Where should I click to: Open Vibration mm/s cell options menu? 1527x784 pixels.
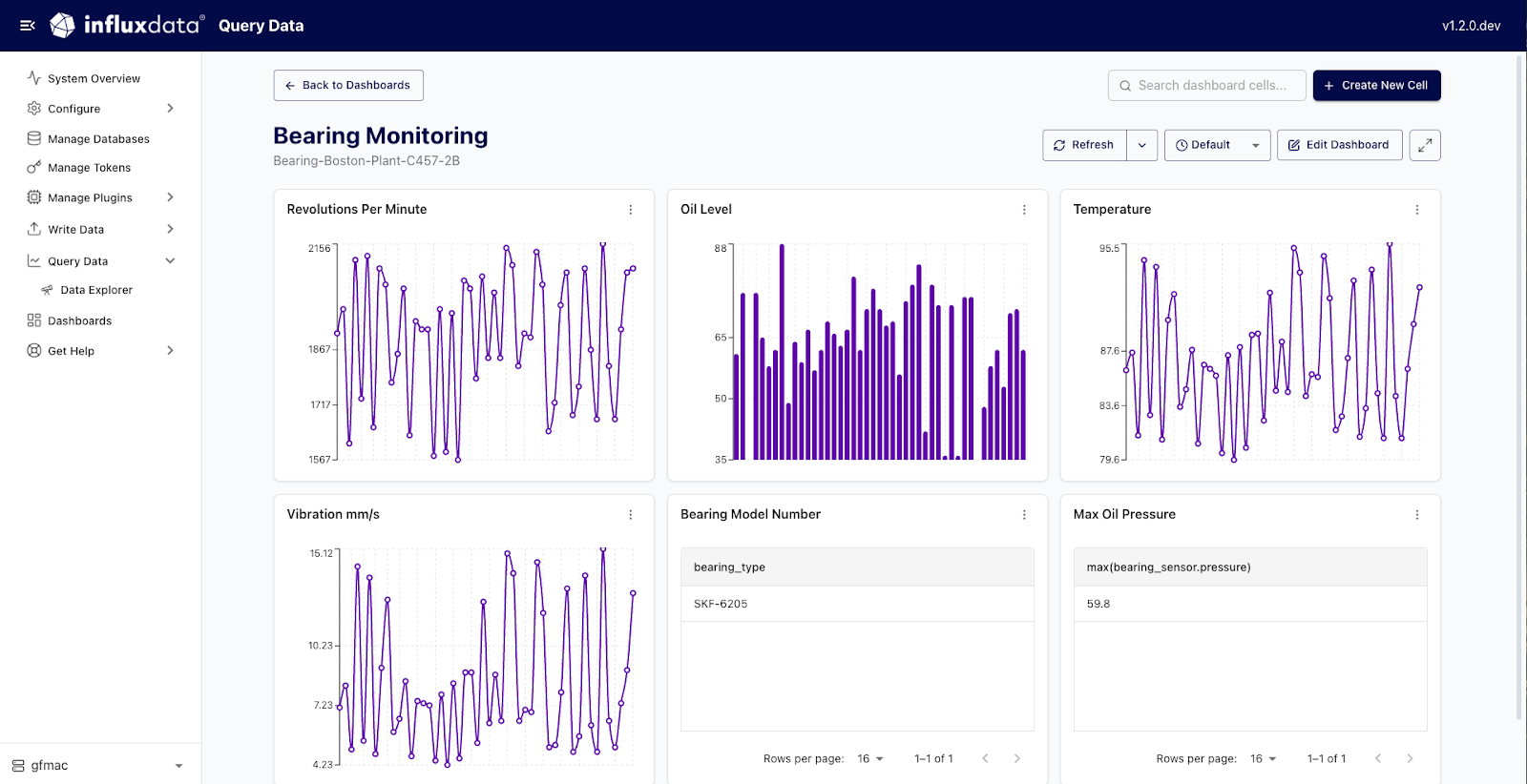pos(630,515)
